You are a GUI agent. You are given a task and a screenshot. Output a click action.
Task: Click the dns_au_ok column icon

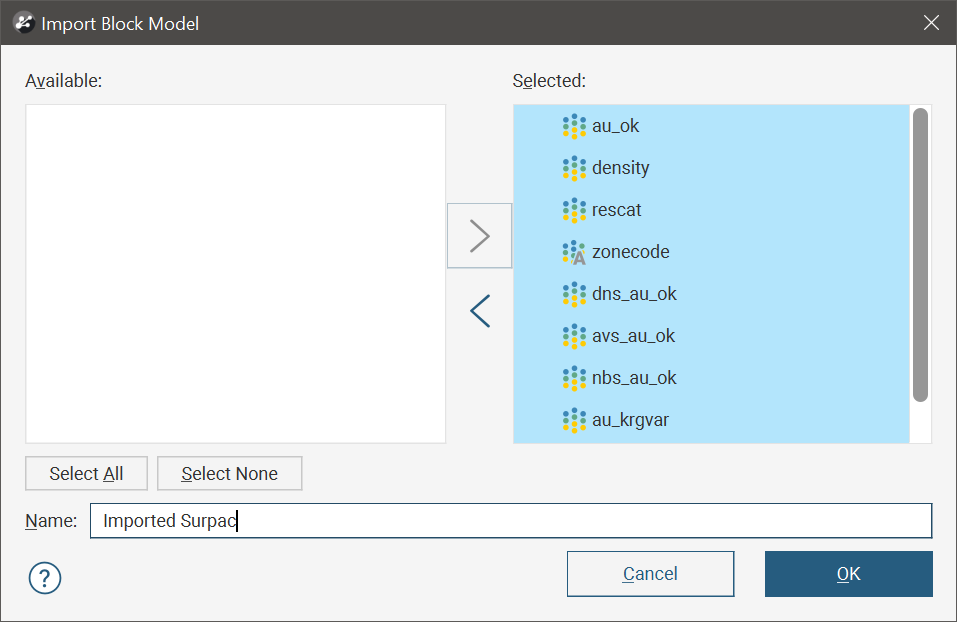(574, 294)
